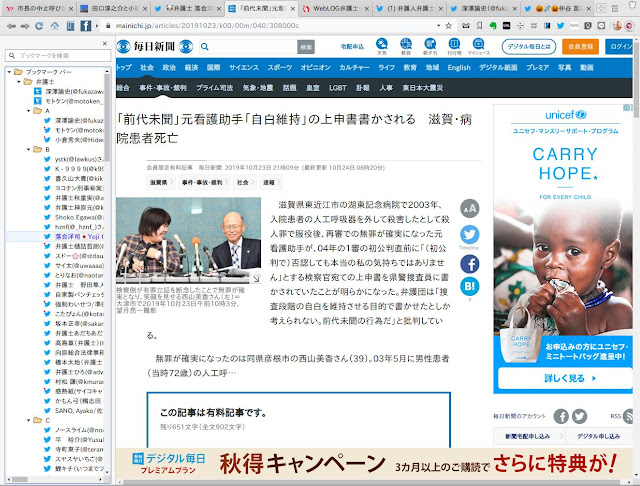
Task: Close the 「前代未聞」元看 tab
Action: (293, 9)
